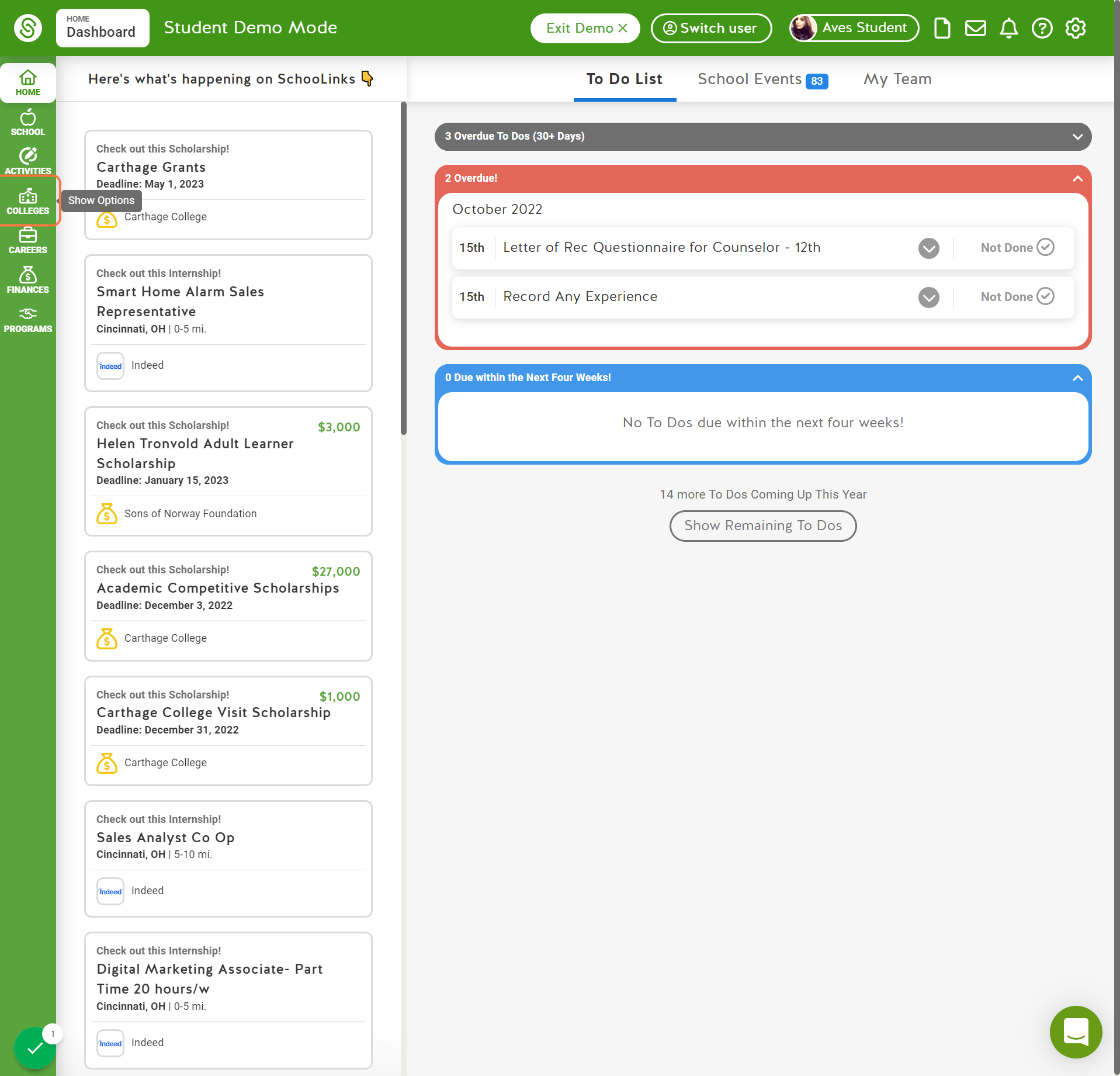Select the To Do List tab
Image resolution: width=1120 pixels, height=1076 pixels.
click(x=625, y=79)
